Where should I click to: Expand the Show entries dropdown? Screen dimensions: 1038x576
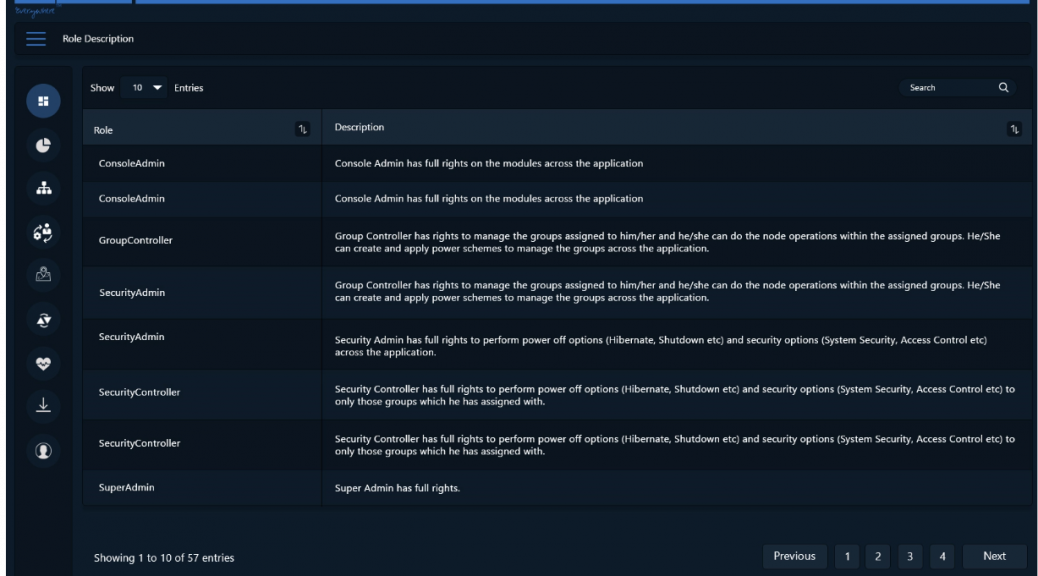tap(144, 87)
